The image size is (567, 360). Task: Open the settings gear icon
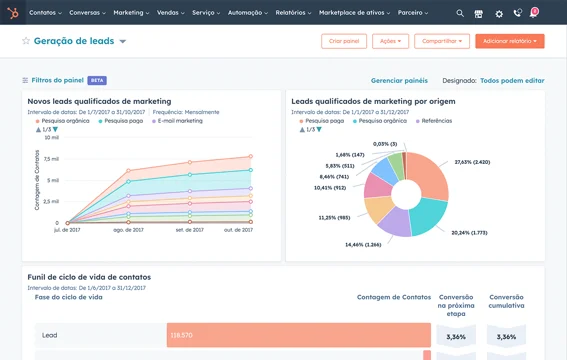click(499, 14)
